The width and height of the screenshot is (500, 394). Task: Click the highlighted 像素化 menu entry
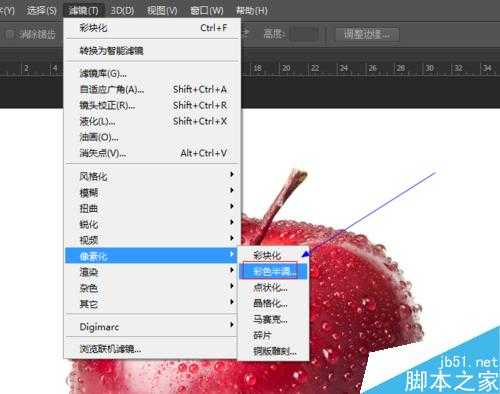[x=152, y=256]
